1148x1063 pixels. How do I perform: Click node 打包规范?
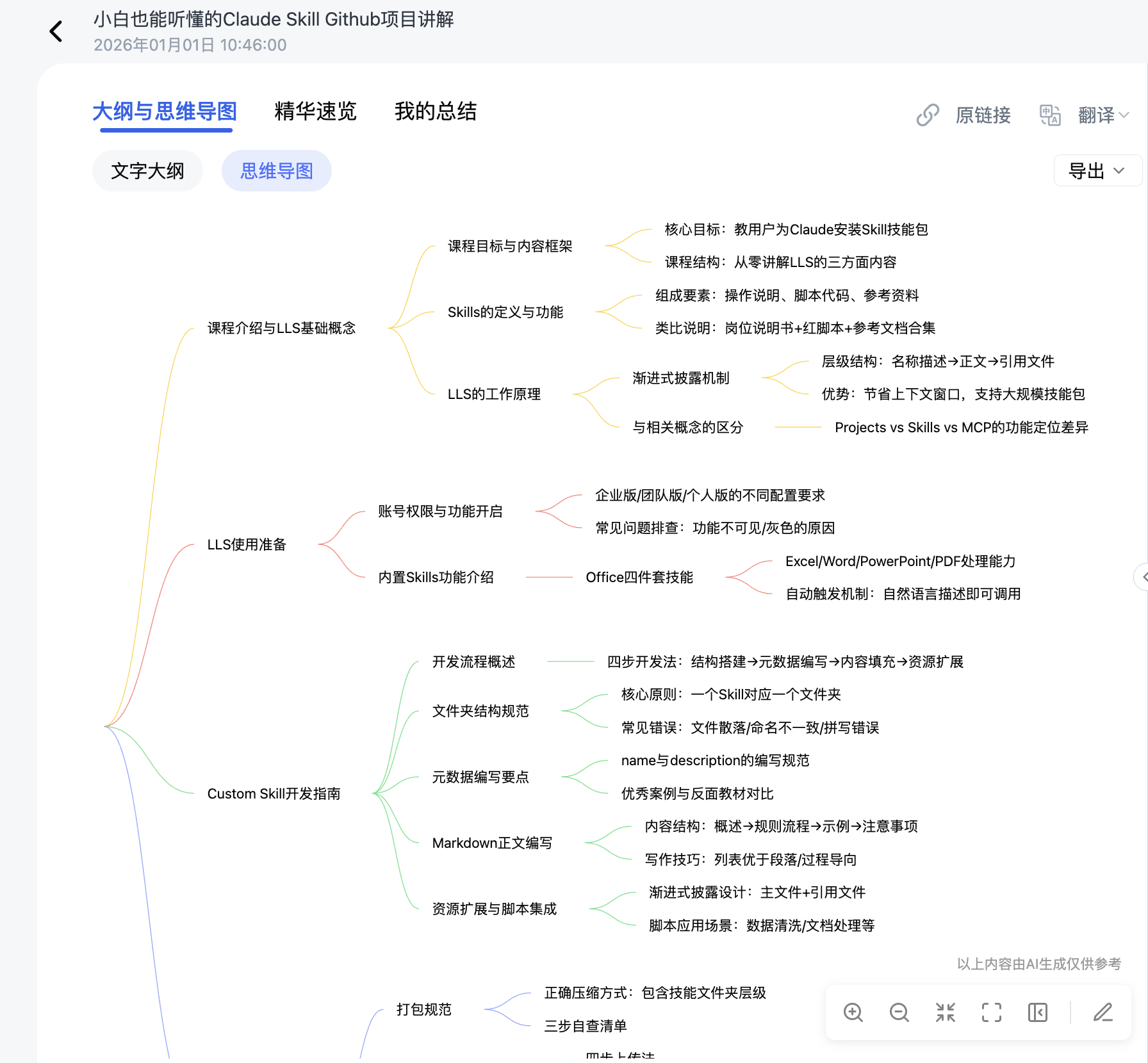(423, 1009)
